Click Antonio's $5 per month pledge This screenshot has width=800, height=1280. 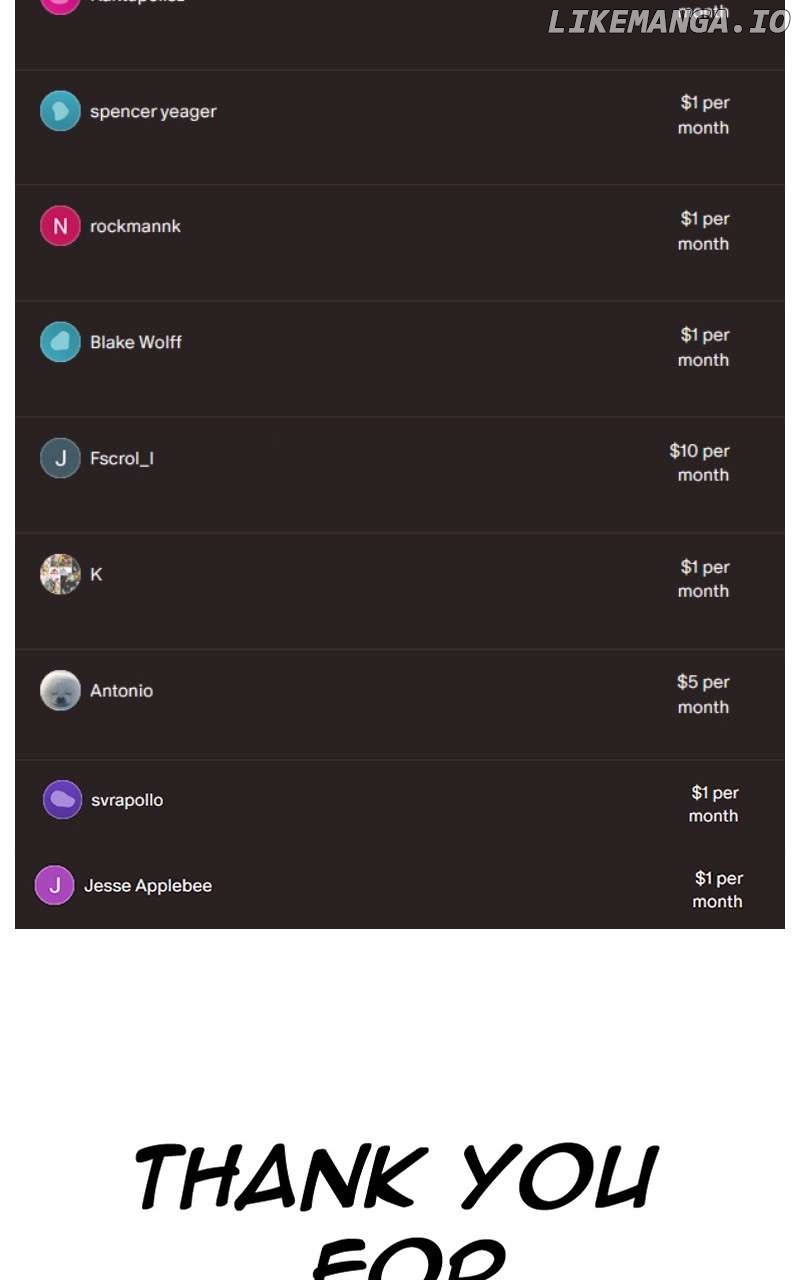pyautogui.click(x=703, y=694)
